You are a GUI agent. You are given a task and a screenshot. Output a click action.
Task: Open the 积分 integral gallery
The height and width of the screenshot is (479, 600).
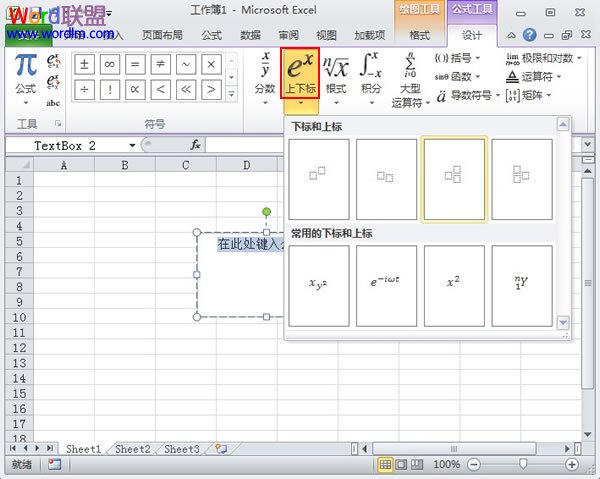(371, 74)
